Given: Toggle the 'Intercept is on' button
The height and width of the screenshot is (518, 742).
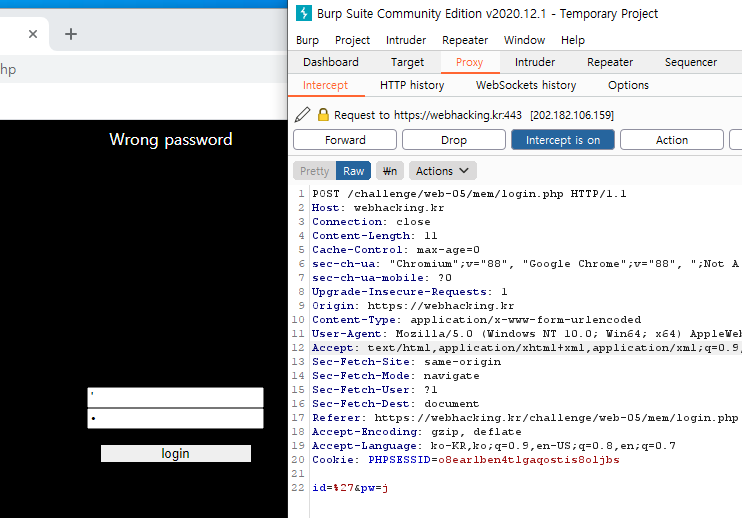Looking at the screenshot, I should [x=563, y=140].
